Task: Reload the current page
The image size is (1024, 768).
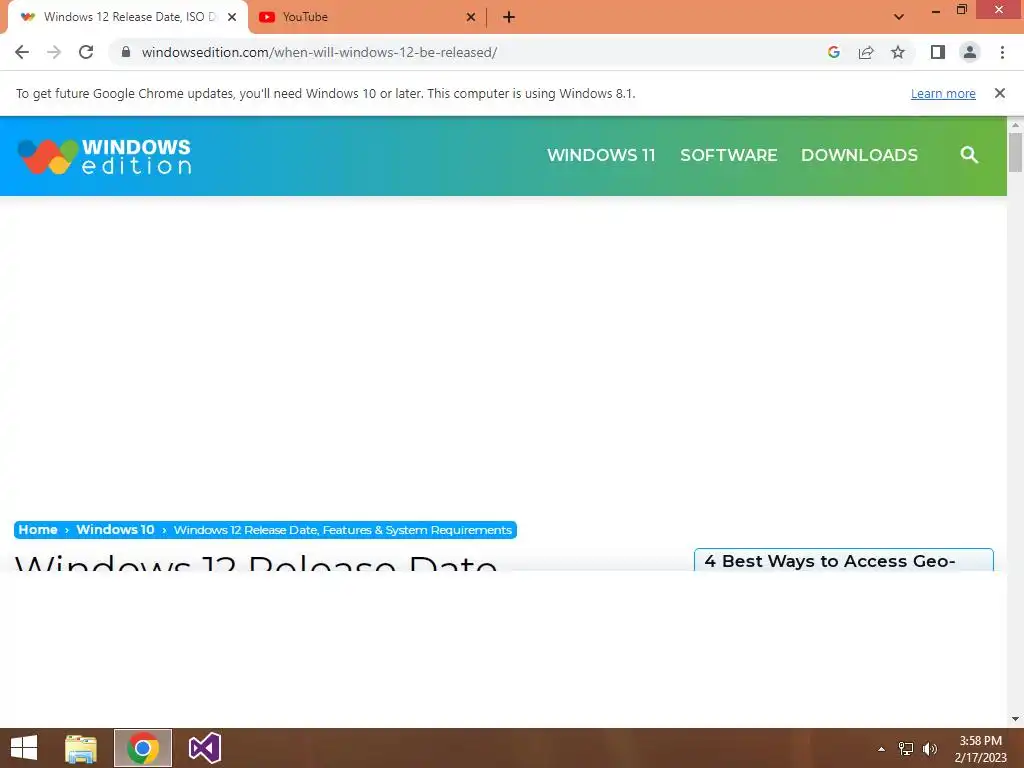Action: coord(86,52)
